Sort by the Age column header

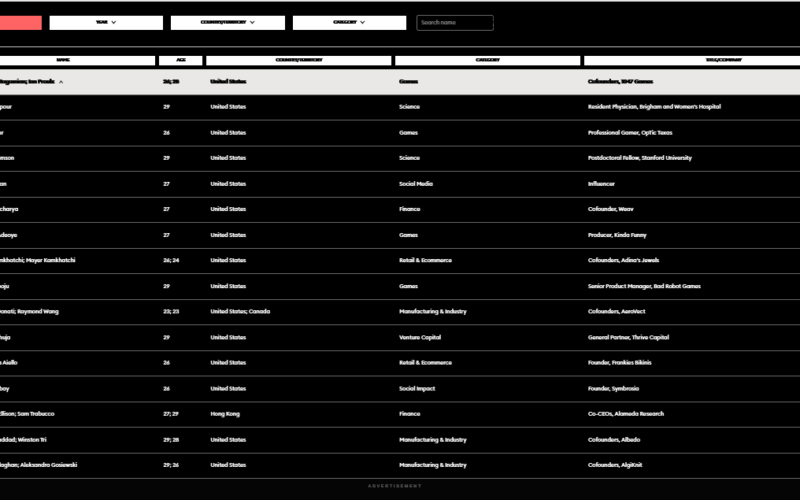coord(181,60)
